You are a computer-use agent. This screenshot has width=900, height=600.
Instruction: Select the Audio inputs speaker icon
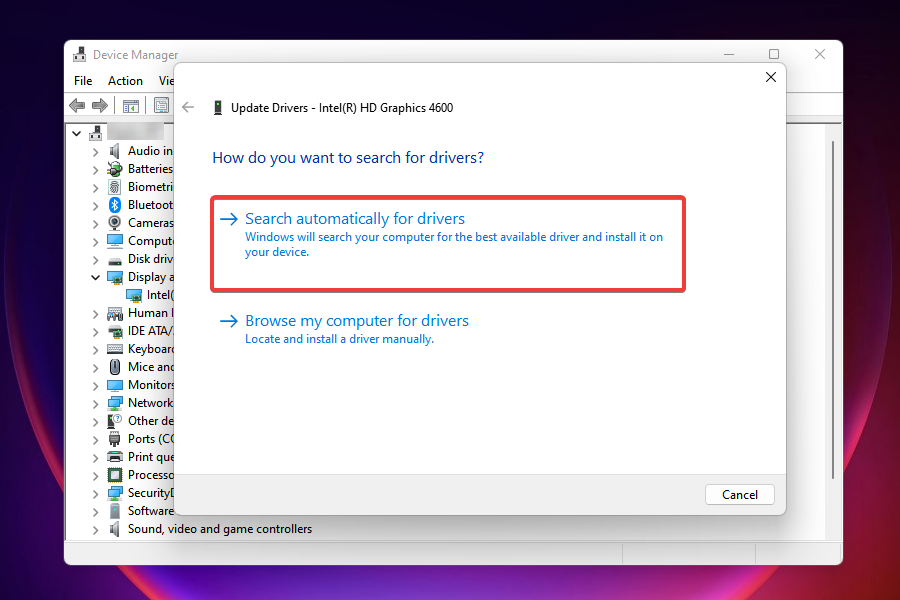tap(115, 151)
